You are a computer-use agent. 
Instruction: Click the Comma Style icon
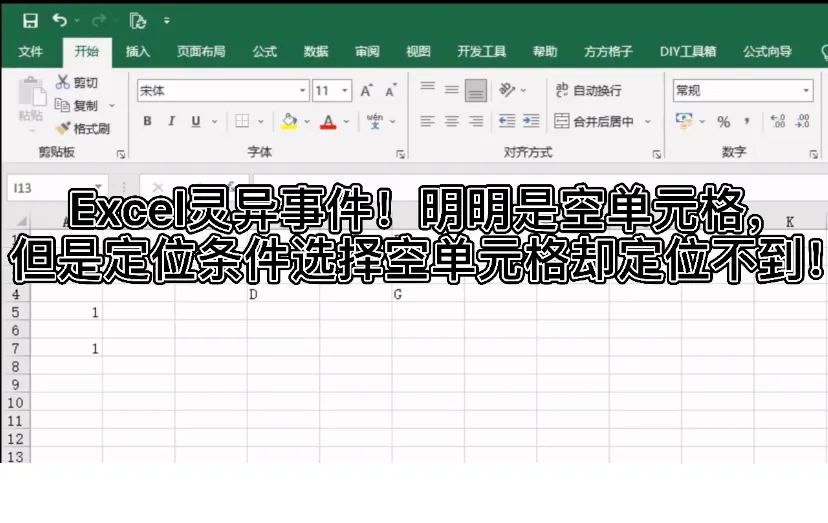click(747, 122)
